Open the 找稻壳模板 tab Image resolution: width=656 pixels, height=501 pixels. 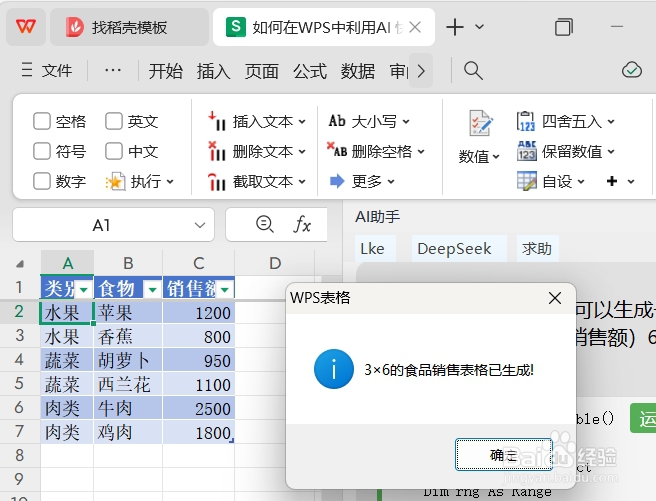click(129, 27)
